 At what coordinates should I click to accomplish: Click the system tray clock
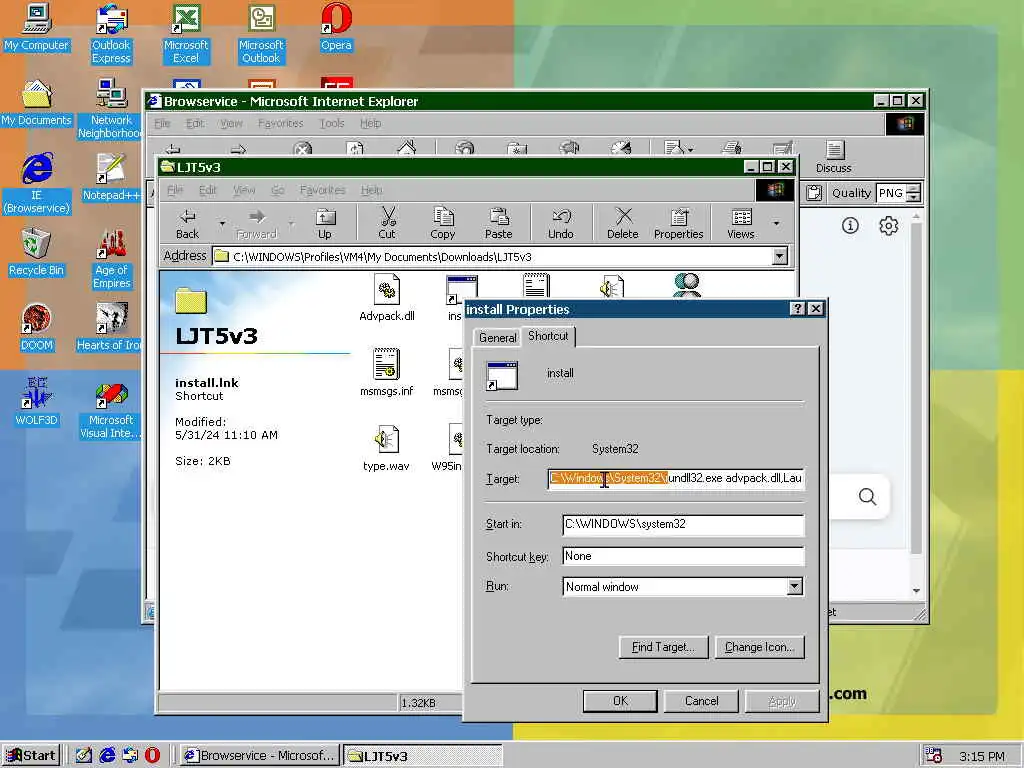[982, 756]
